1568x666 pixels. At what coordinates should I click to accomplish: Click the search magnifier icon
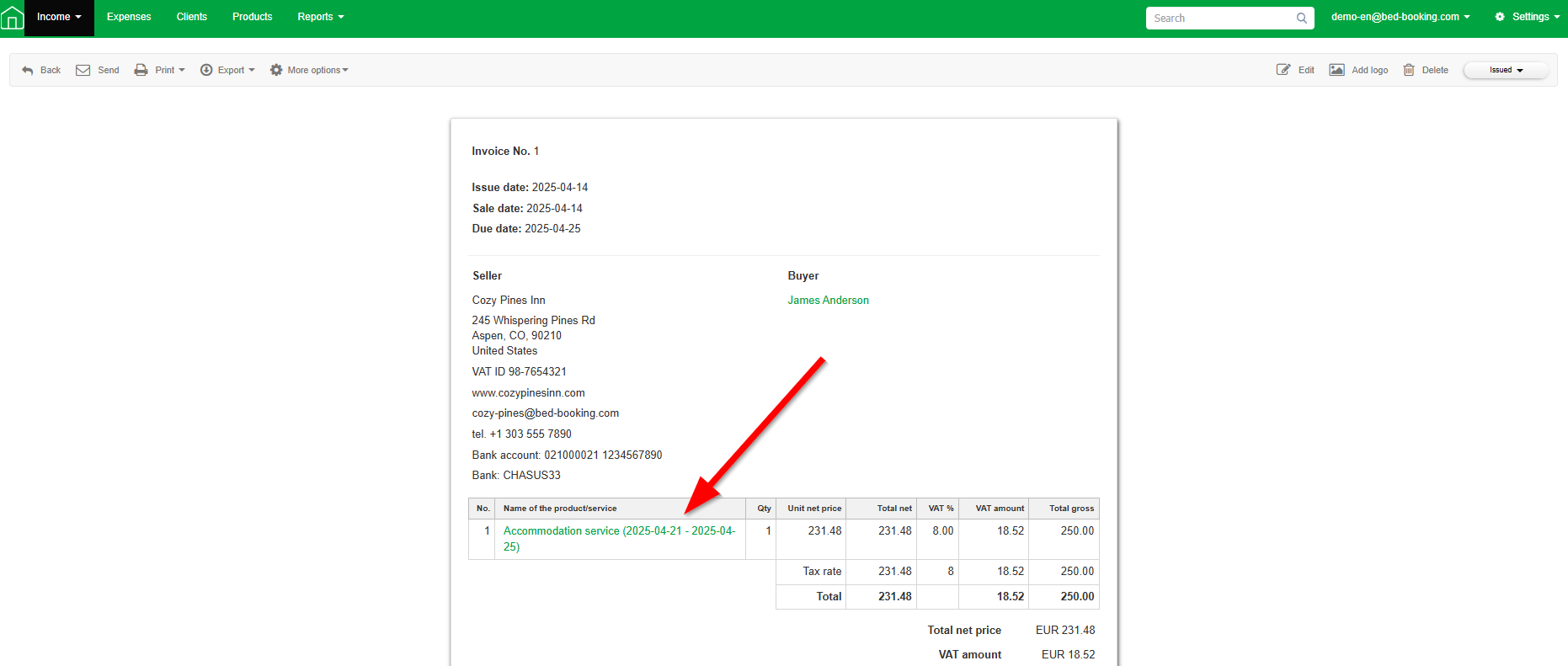coord(1302,18)
